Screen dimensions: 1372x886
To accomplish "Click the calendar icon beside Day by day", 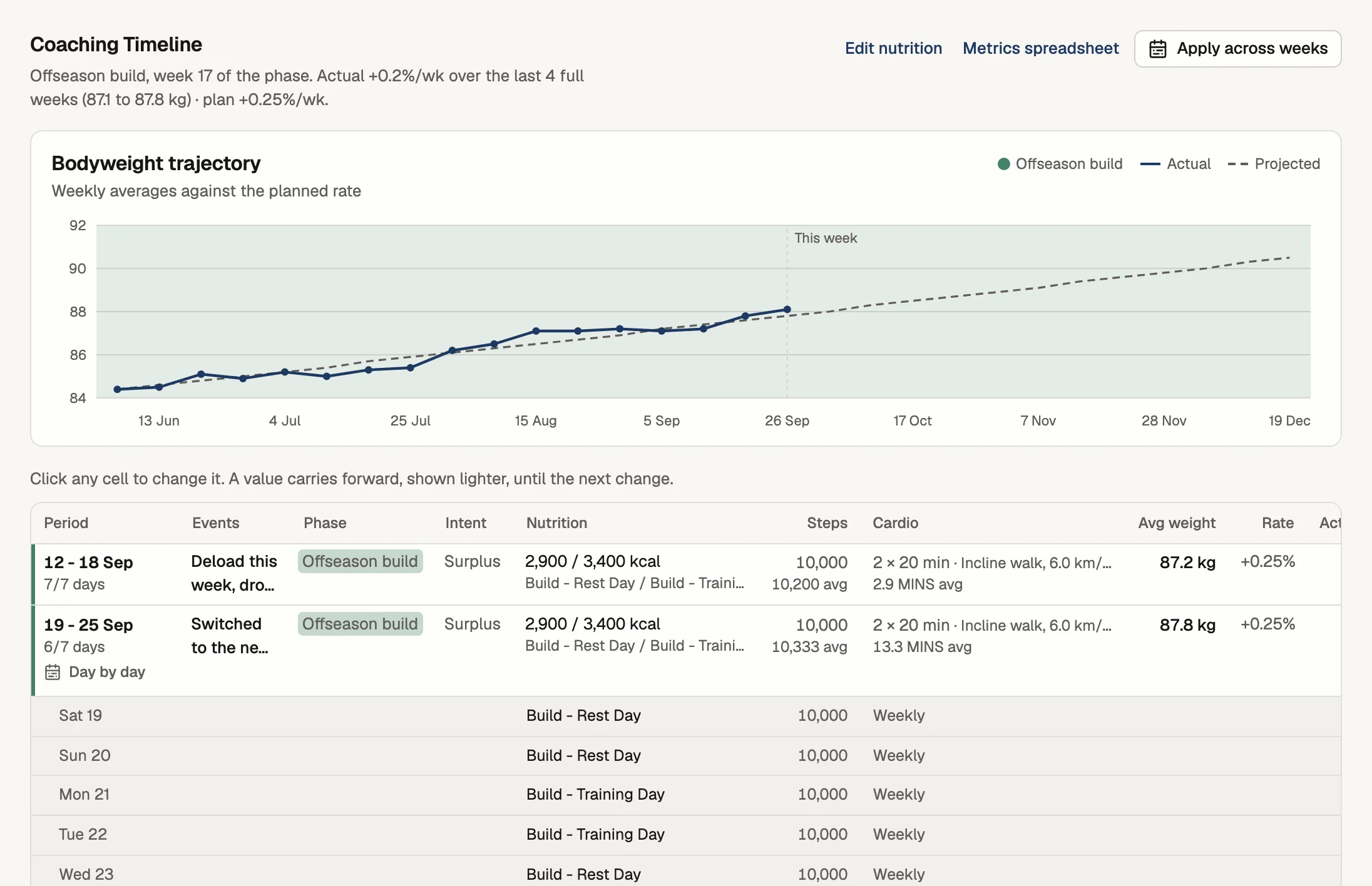I will [x=53, y=672].
